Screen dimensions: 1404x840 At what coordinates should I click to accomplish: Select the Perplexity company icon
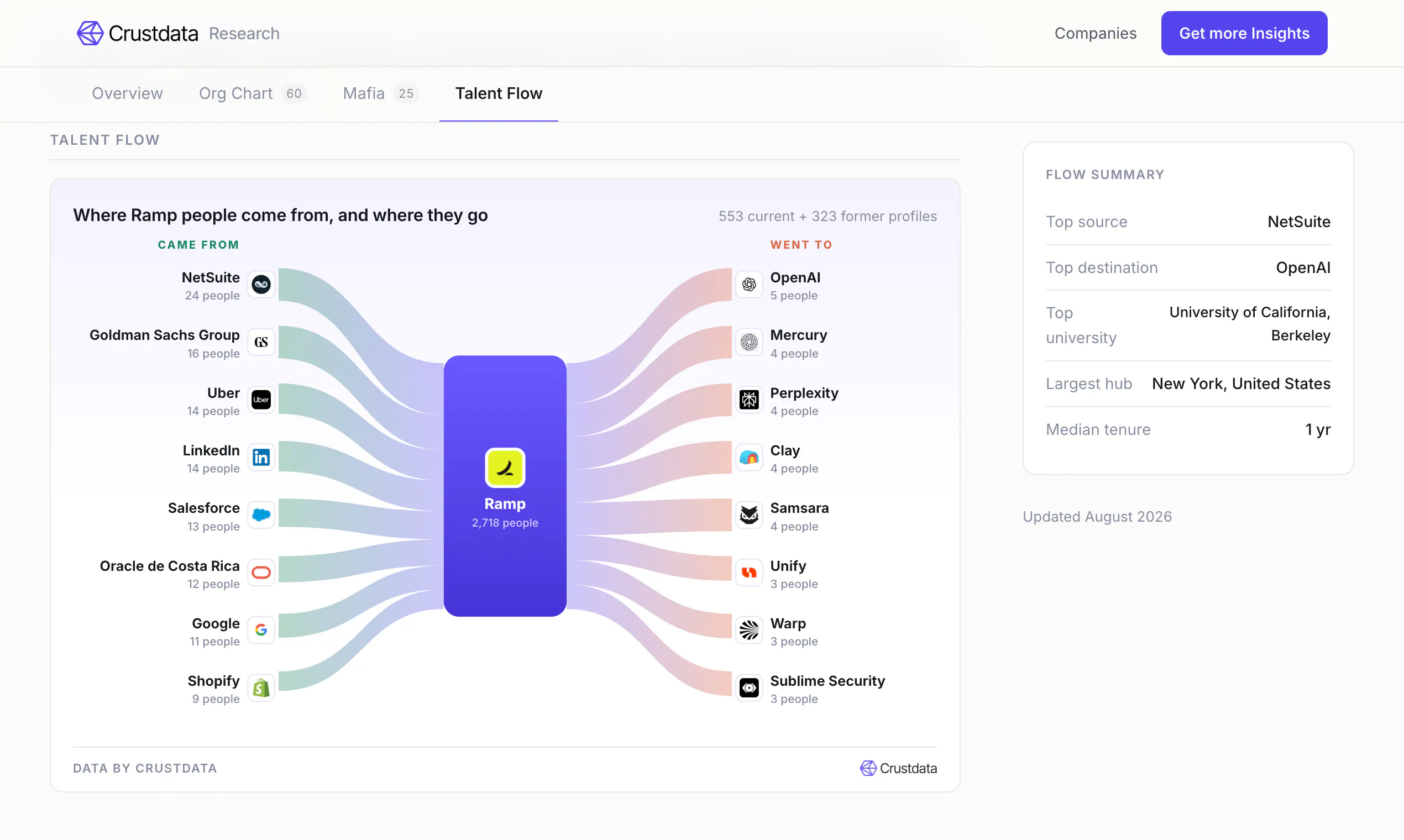[749, 400]
